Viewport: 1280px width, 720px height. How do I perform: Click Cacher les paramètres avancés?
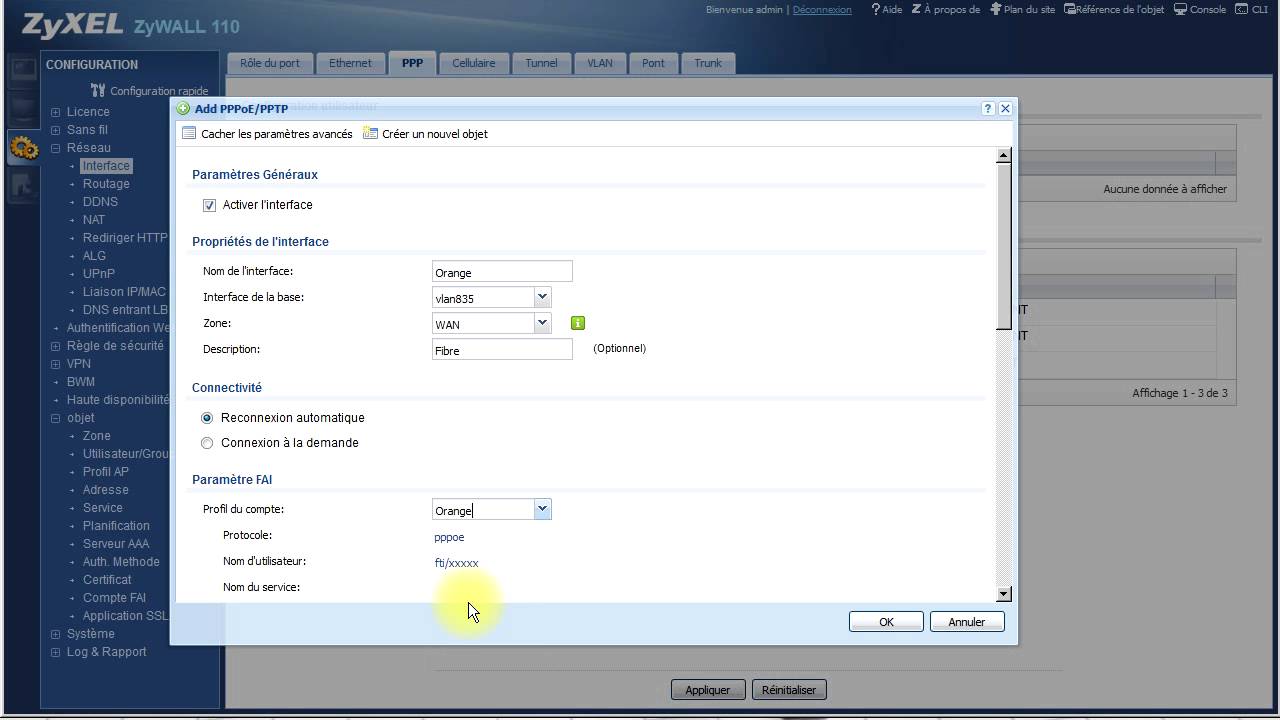(267, 133)
